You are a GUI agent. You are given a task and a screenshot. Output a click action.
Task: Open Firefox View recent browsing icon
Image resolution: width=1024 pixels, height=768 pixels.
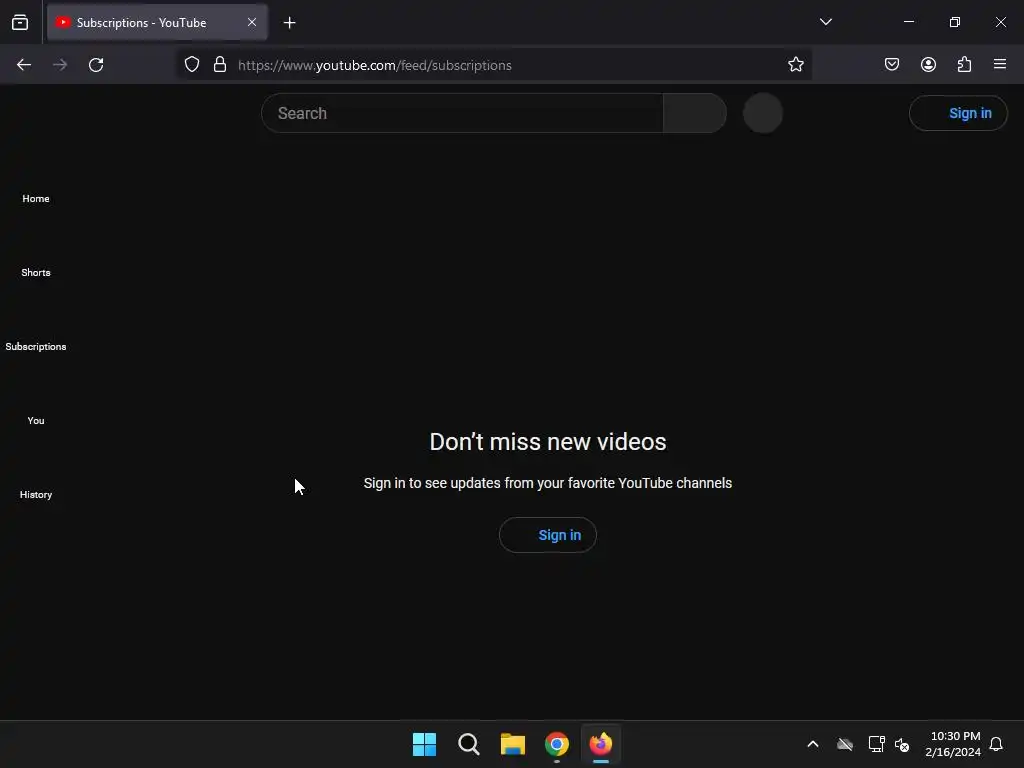click(x=20, y=22)
